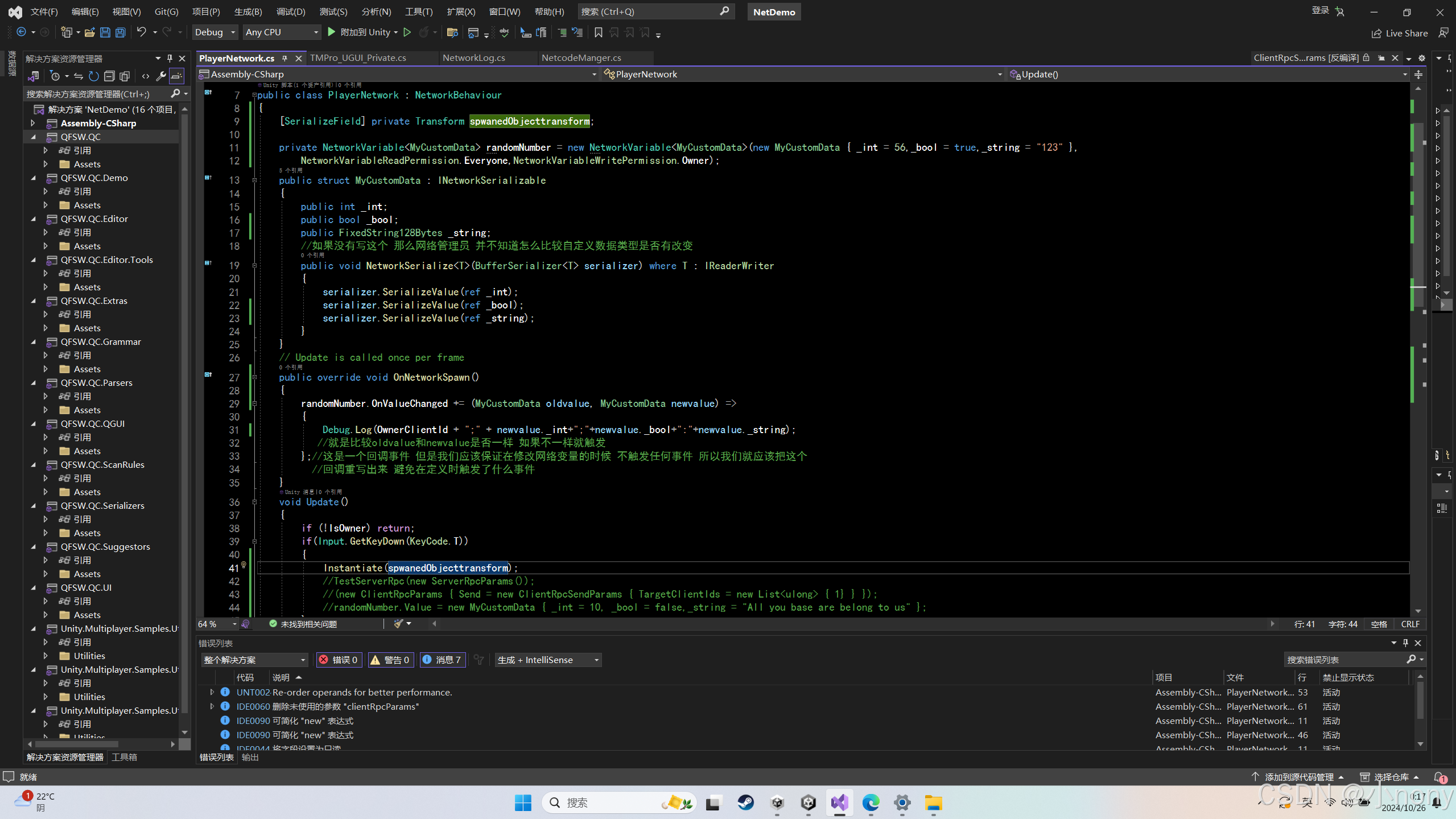Click the New Project toolbar icon
This screenshot has width=1456, height=819.
pyautogui.click(x=67, y=32)
